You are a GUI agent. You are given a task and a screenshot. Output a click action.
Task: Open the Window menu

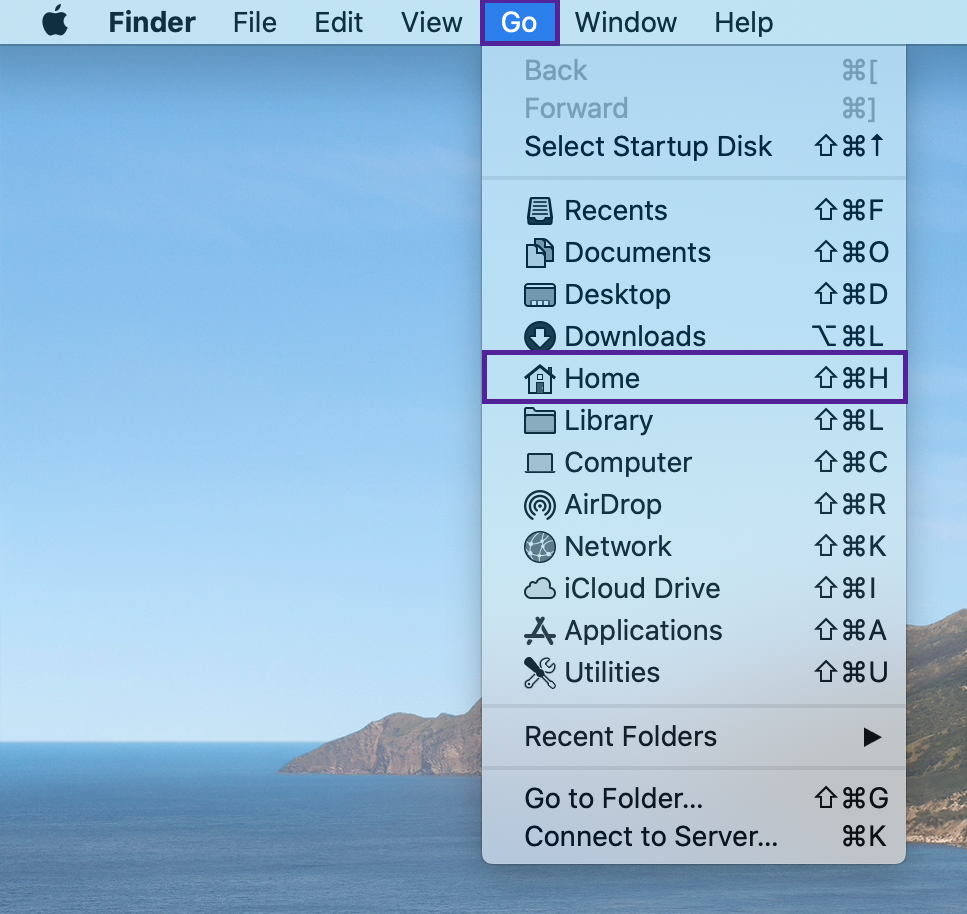click(626, 22)
